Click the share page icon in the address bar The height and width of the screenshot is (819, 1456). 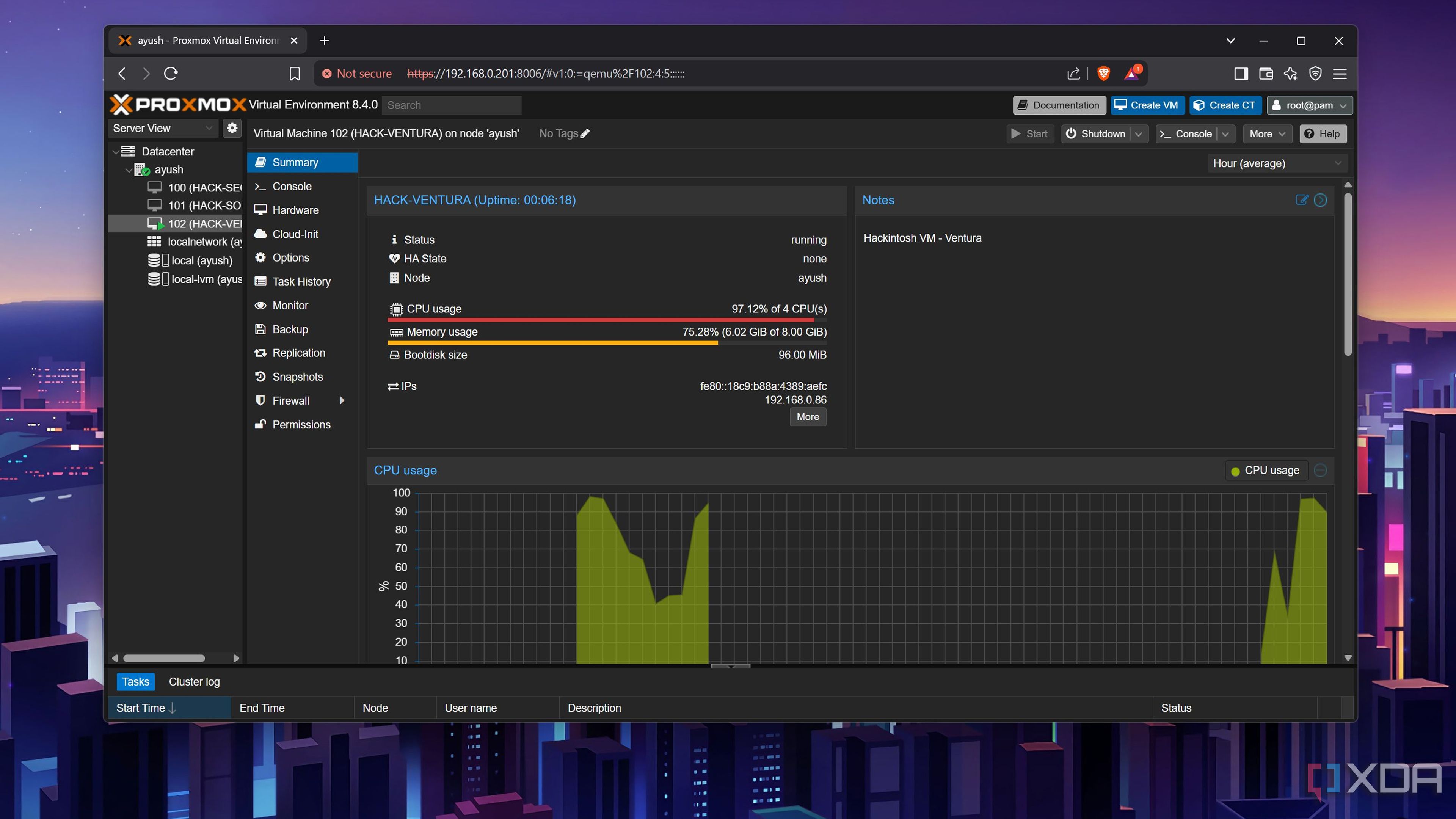pyautogui.click(x=1073, y=74)
